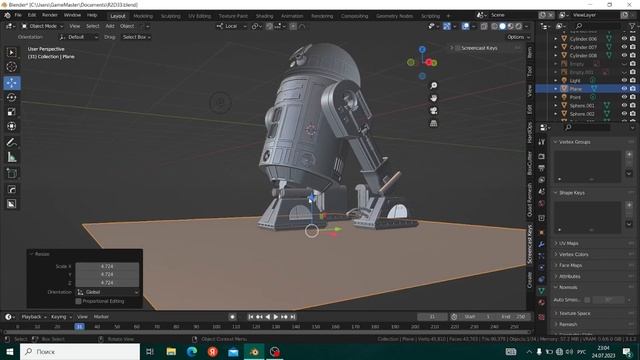Switch to the Modeling workspace tab

(x=143, y=16)
